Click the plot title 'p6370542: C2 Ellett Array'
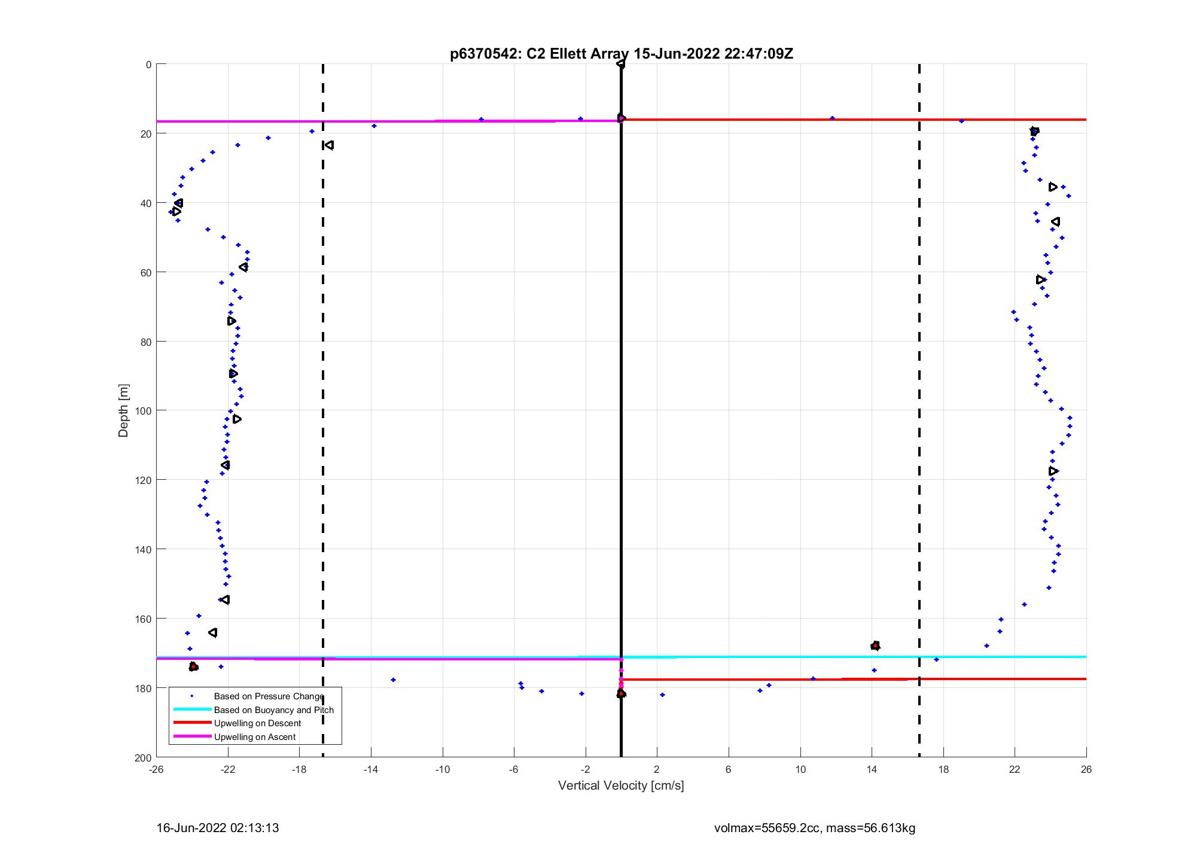The height and width of the screenshot is (851, 1200). (538, 53)
